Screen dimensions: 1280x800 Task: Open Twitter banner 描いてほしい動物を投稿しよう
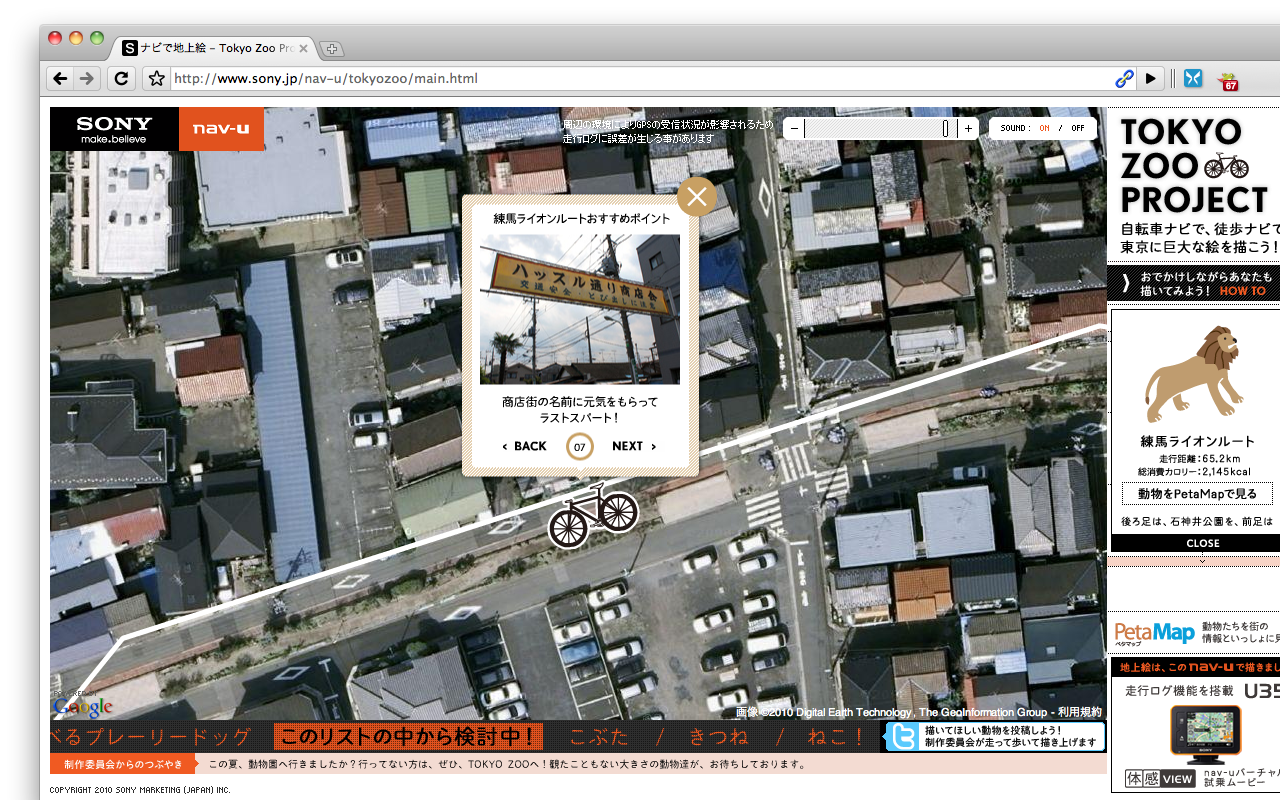point(995,737)
